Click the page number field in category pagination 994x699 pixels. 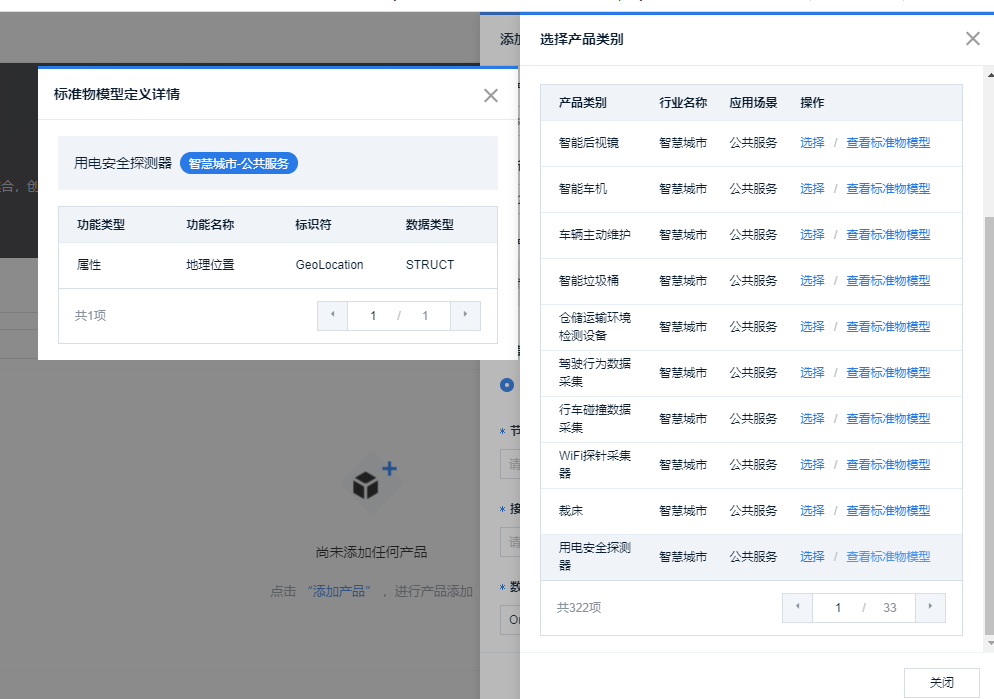[838, 607]
